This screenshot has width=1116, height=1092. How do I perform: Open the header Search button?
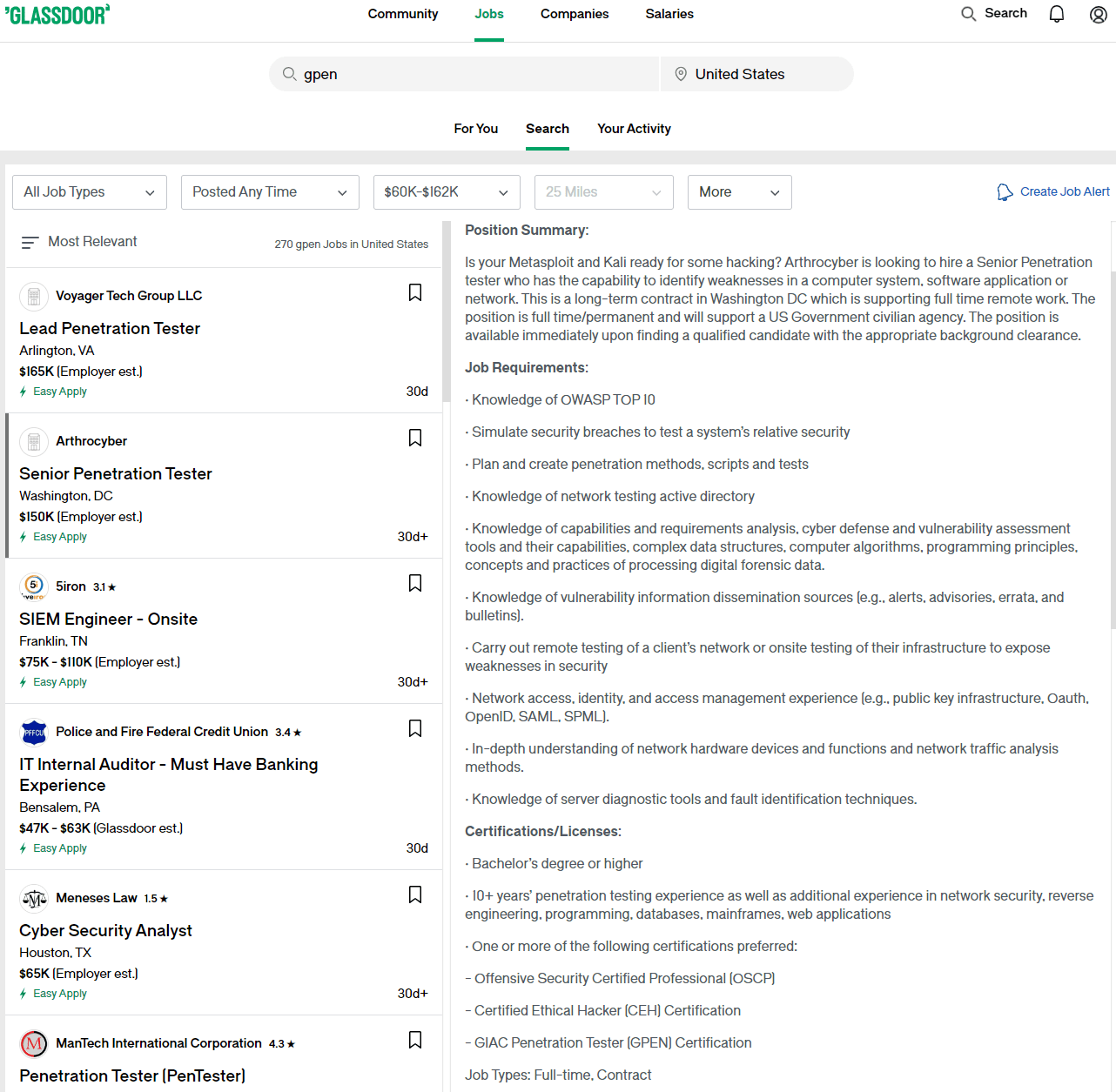(994, 14)
